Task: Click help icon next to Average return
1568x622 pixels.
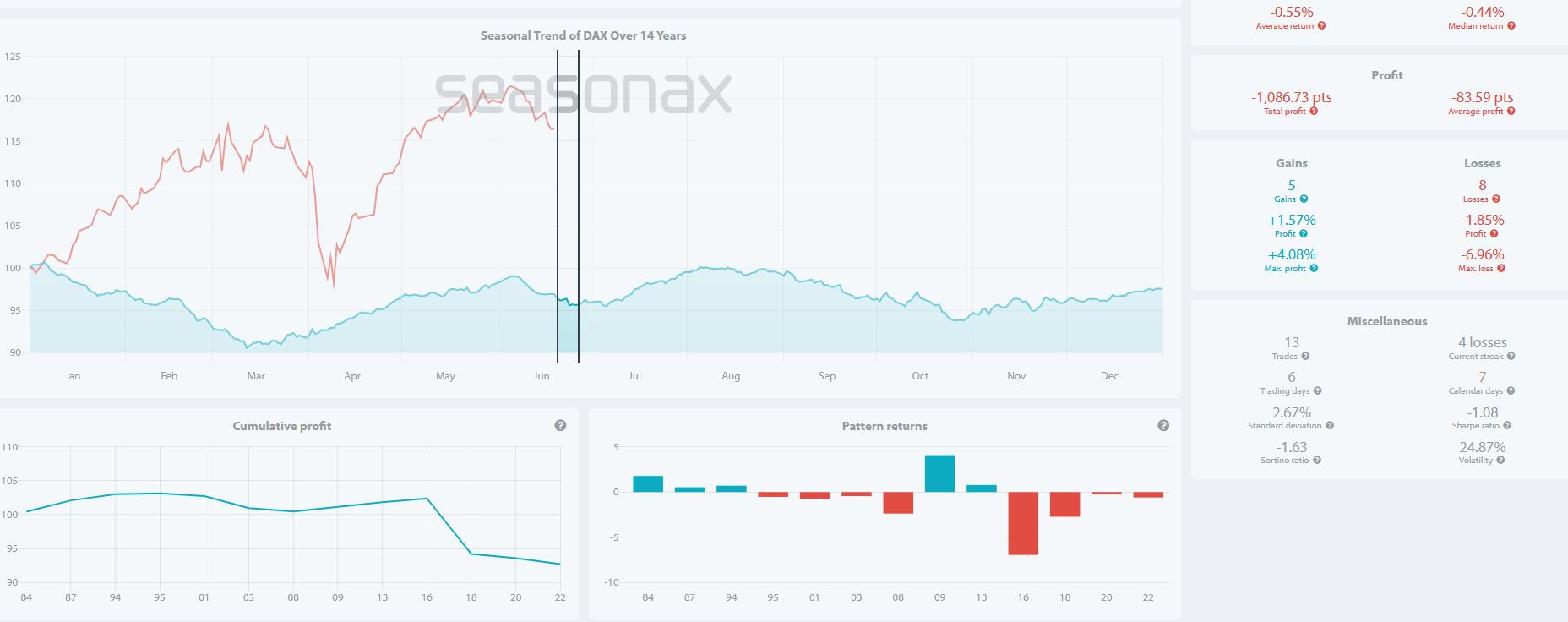Action: (x=1321, y=26)
